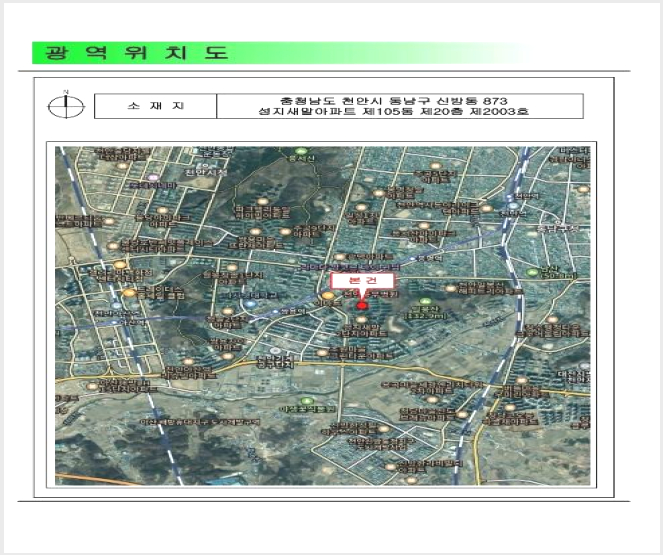Click the 제105동 제20층 제2003호 address line
663x555 pixels.
point(393,112)
